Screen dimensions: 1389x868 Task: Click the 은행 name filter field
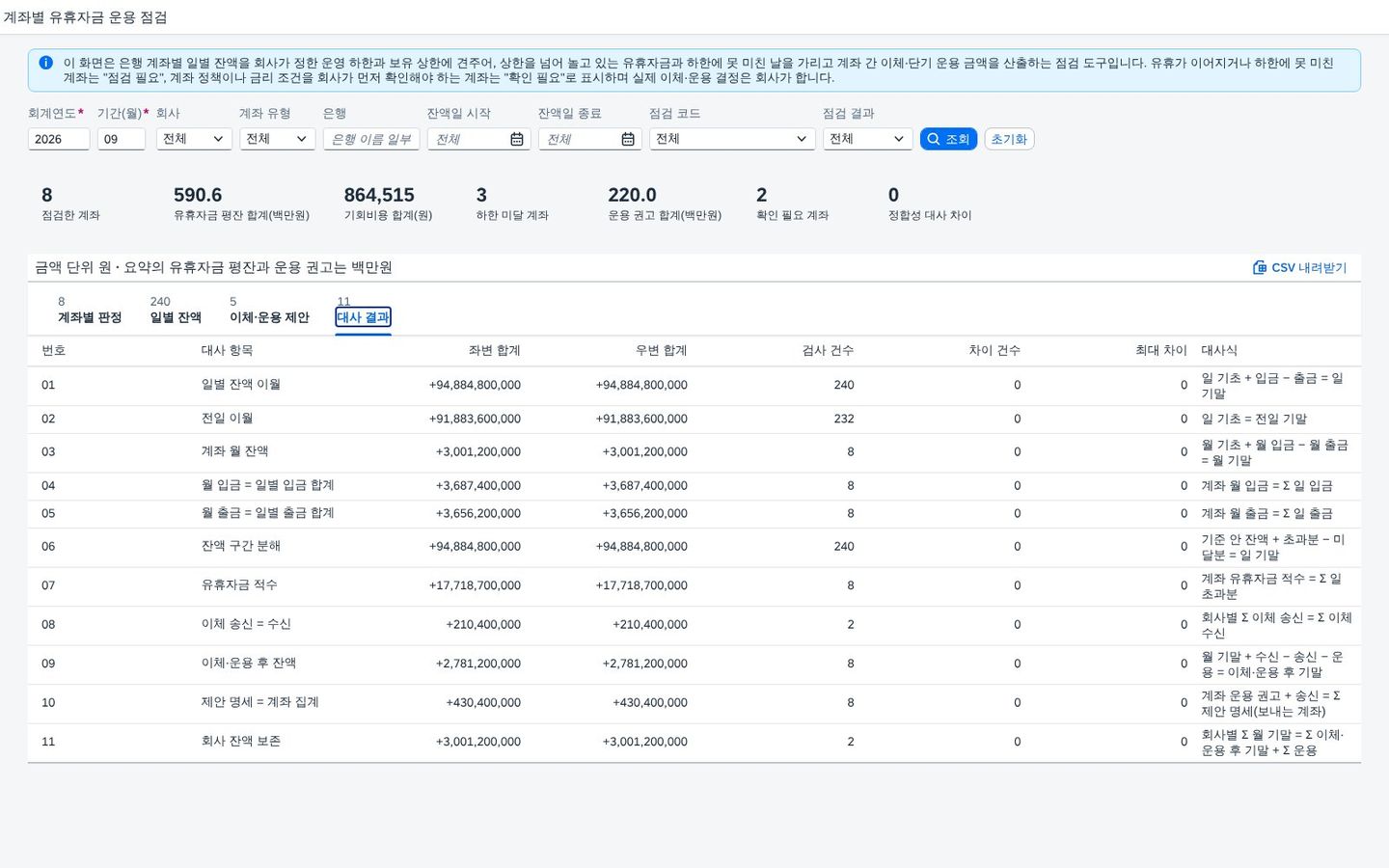371,139
